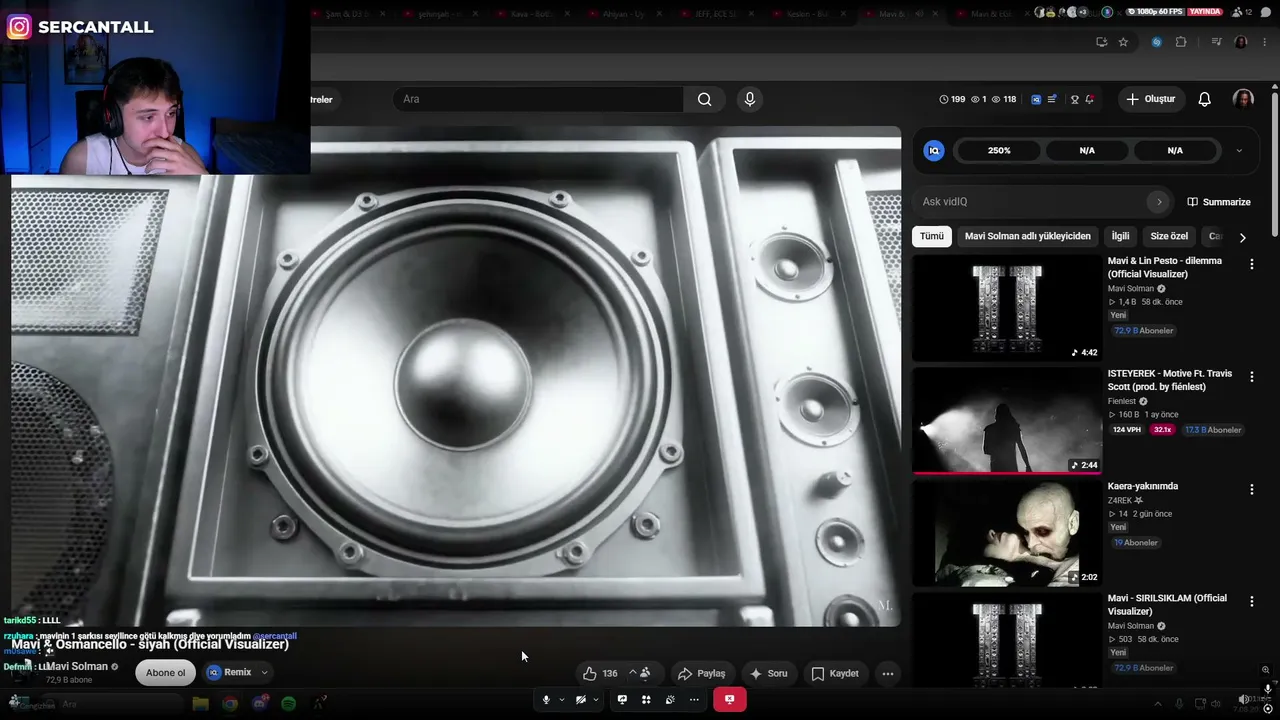Select the Mavi Solman adlı yükleyiciden chip
1280x720 pixels.
pyautogui.click(x=1028, y=236)
